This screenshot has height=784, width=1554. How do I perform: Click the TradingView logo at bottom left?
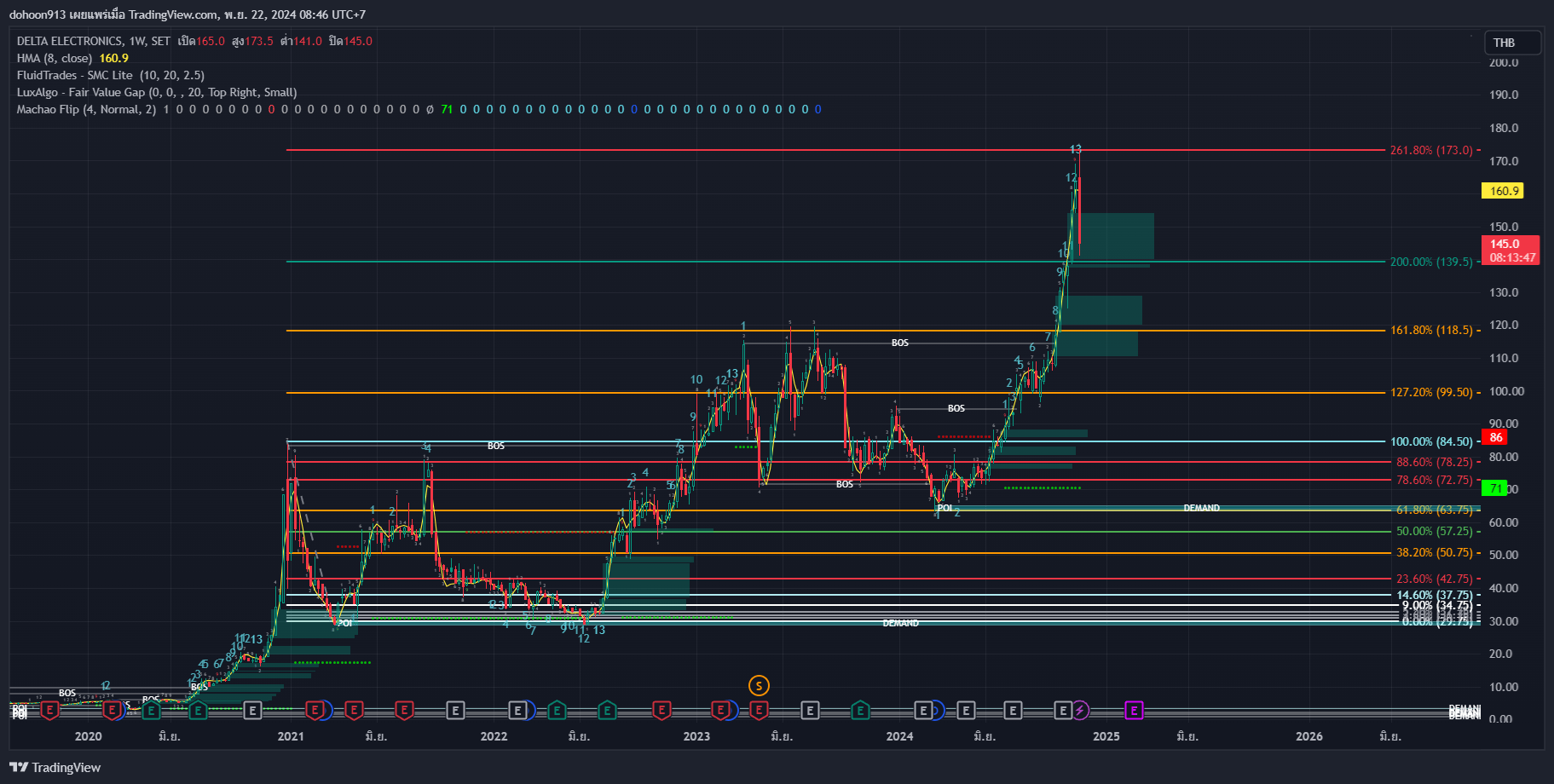[55, 767]
